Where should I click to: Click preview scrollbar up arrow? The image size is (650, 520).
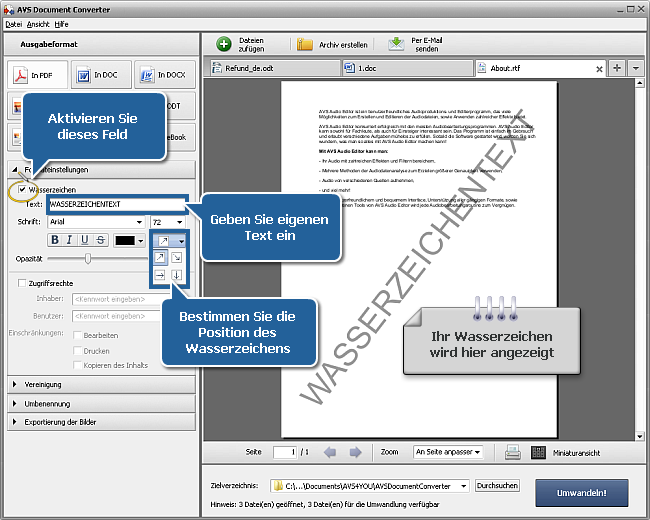point(639,83)
